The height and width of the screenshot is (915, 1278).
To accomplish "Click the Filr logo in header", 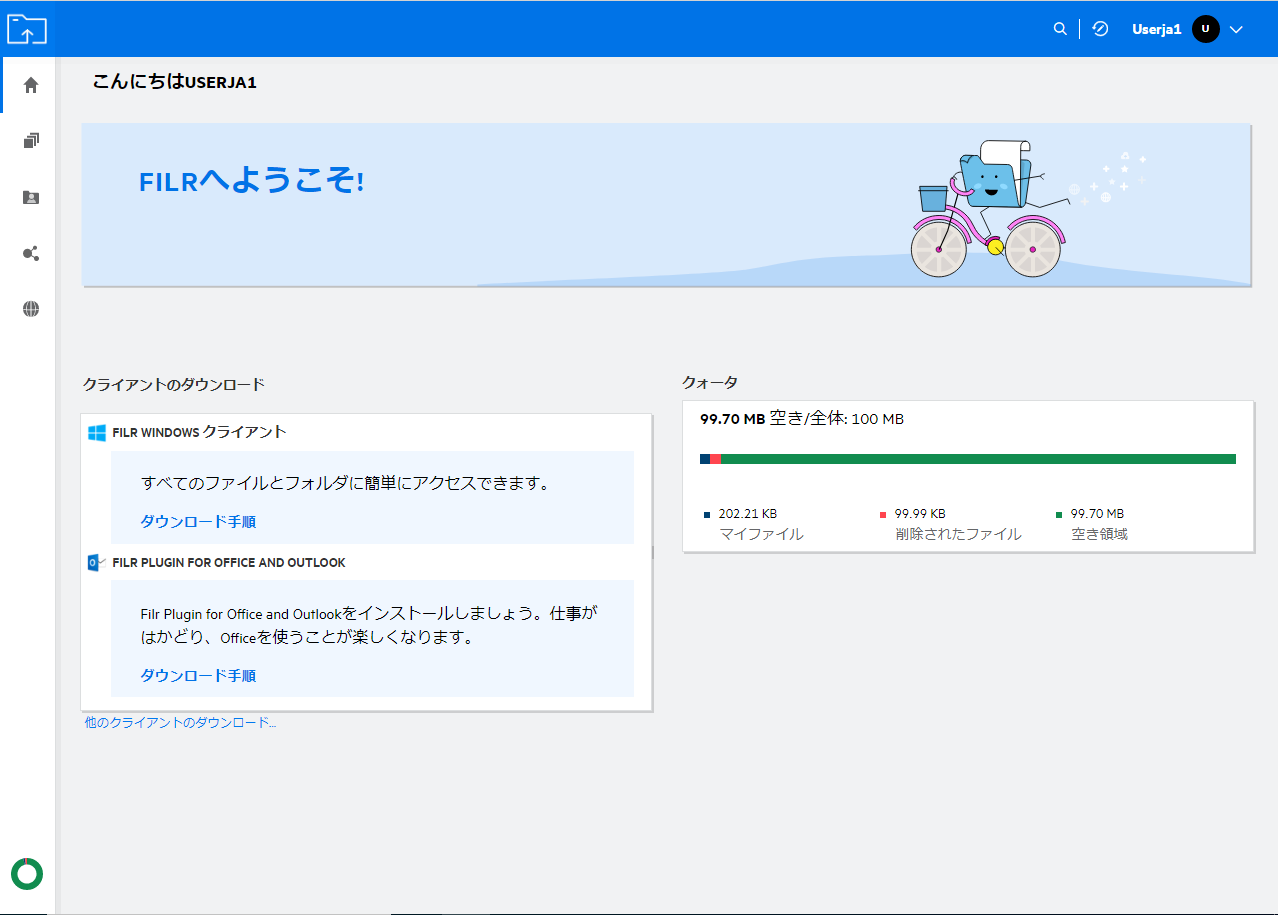I will (x=27, y=29).
